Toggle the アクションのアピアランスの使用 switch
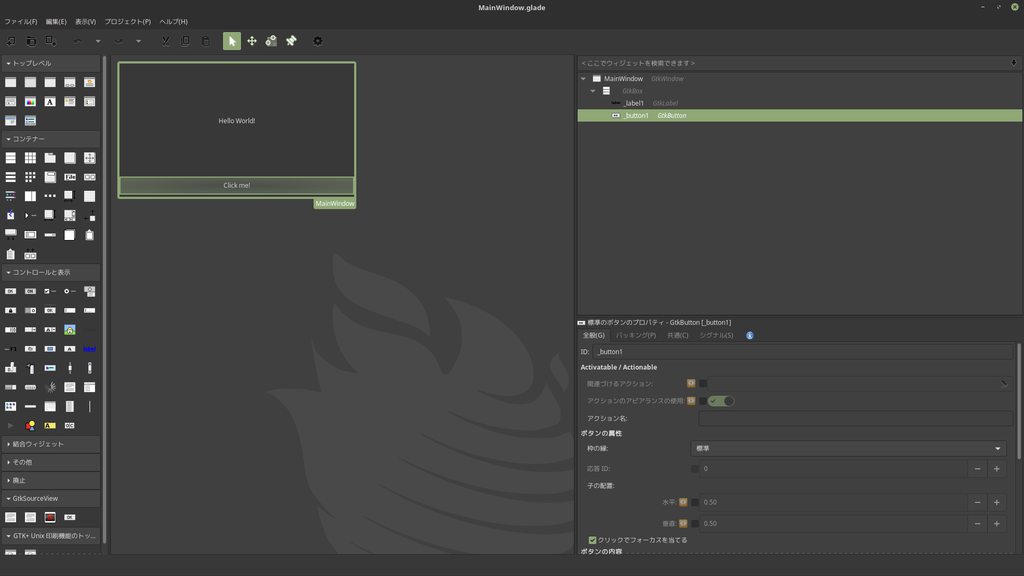1024x576 pixels. click(721, 401)
